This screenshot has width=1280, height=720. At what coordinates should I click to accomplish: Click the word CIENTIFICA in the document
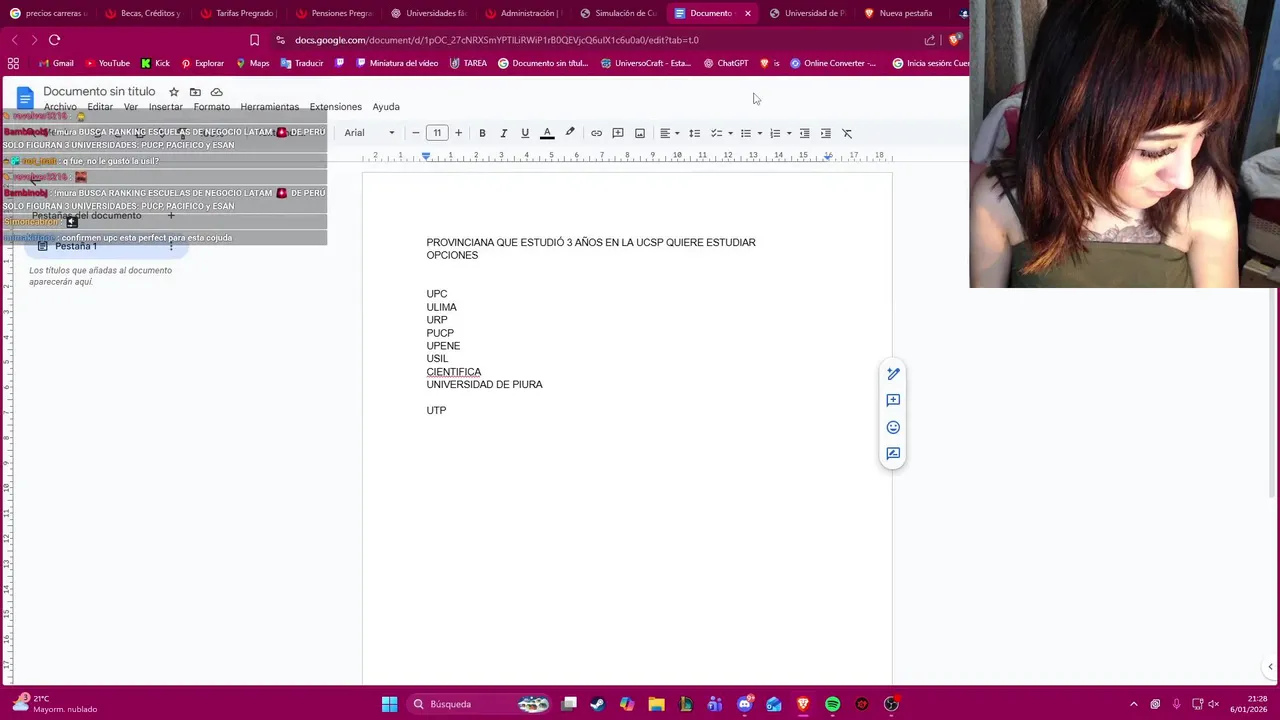coord(454,372)
